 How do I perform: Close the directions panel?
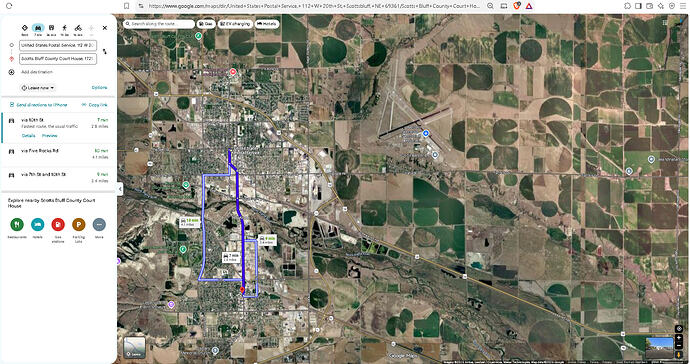[x=105, y=28]
